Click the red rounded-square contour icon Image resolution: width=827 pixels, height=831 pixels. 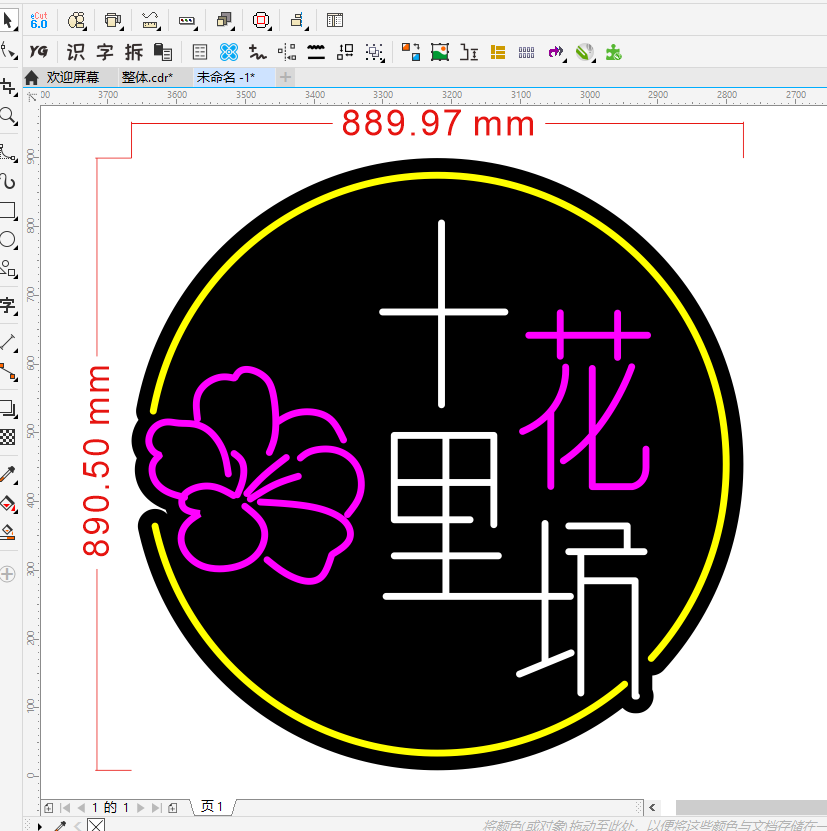(261, 20)
